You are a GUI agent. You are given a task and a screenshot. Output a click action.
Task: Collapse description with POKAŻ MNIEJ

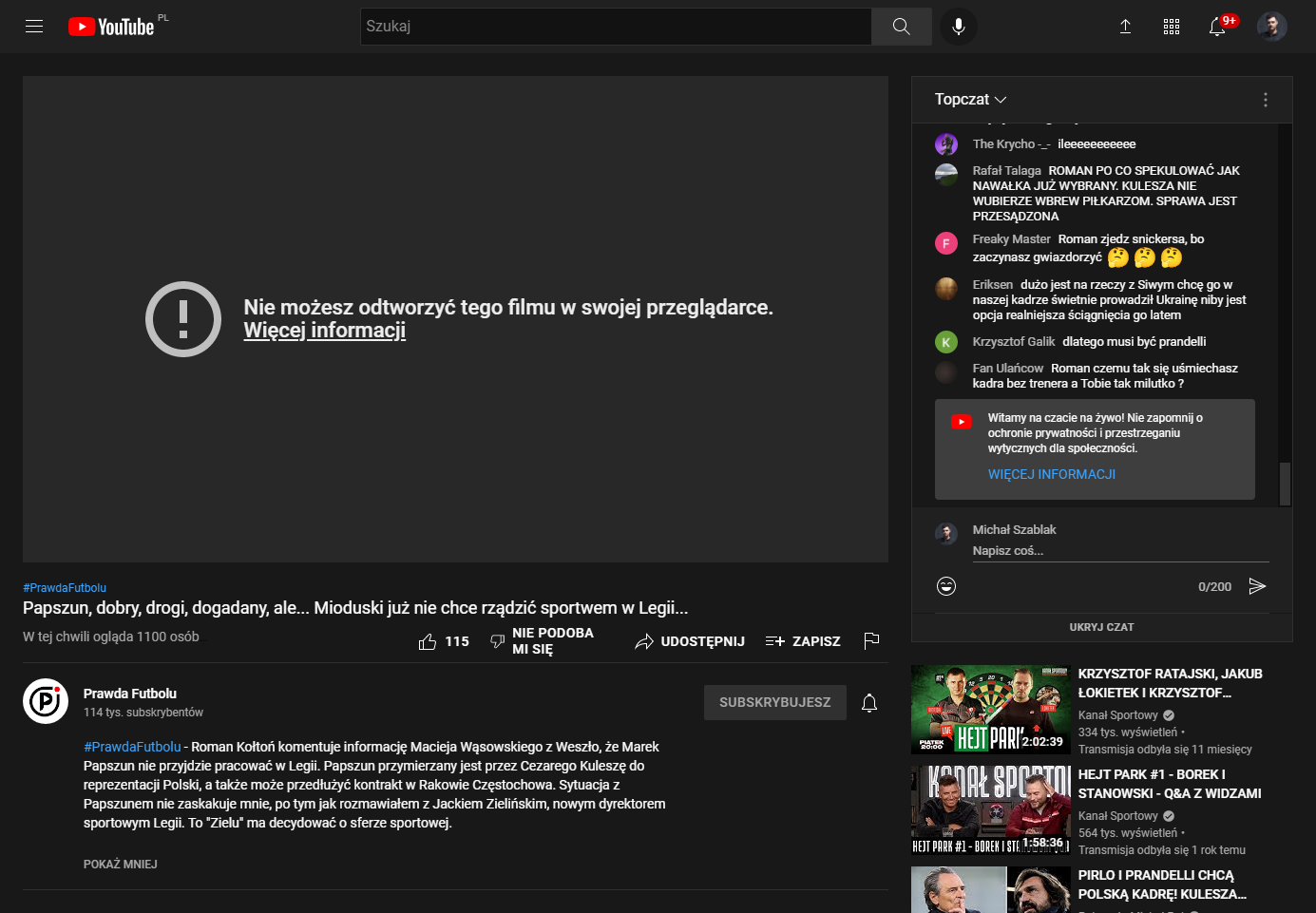(x=121, y=865)
